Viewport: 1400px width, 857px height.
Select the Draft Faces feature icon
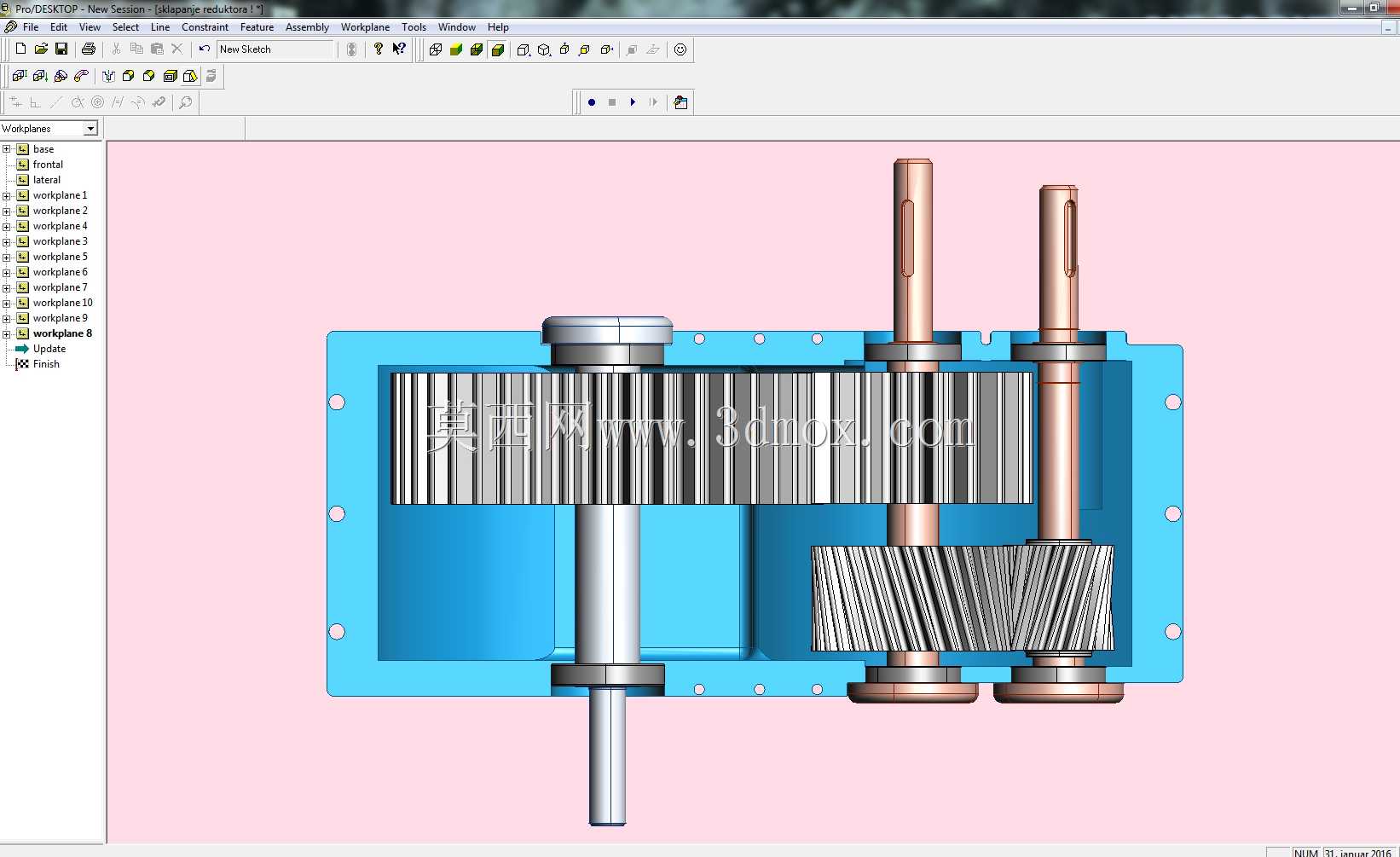[x=190, y=76]
